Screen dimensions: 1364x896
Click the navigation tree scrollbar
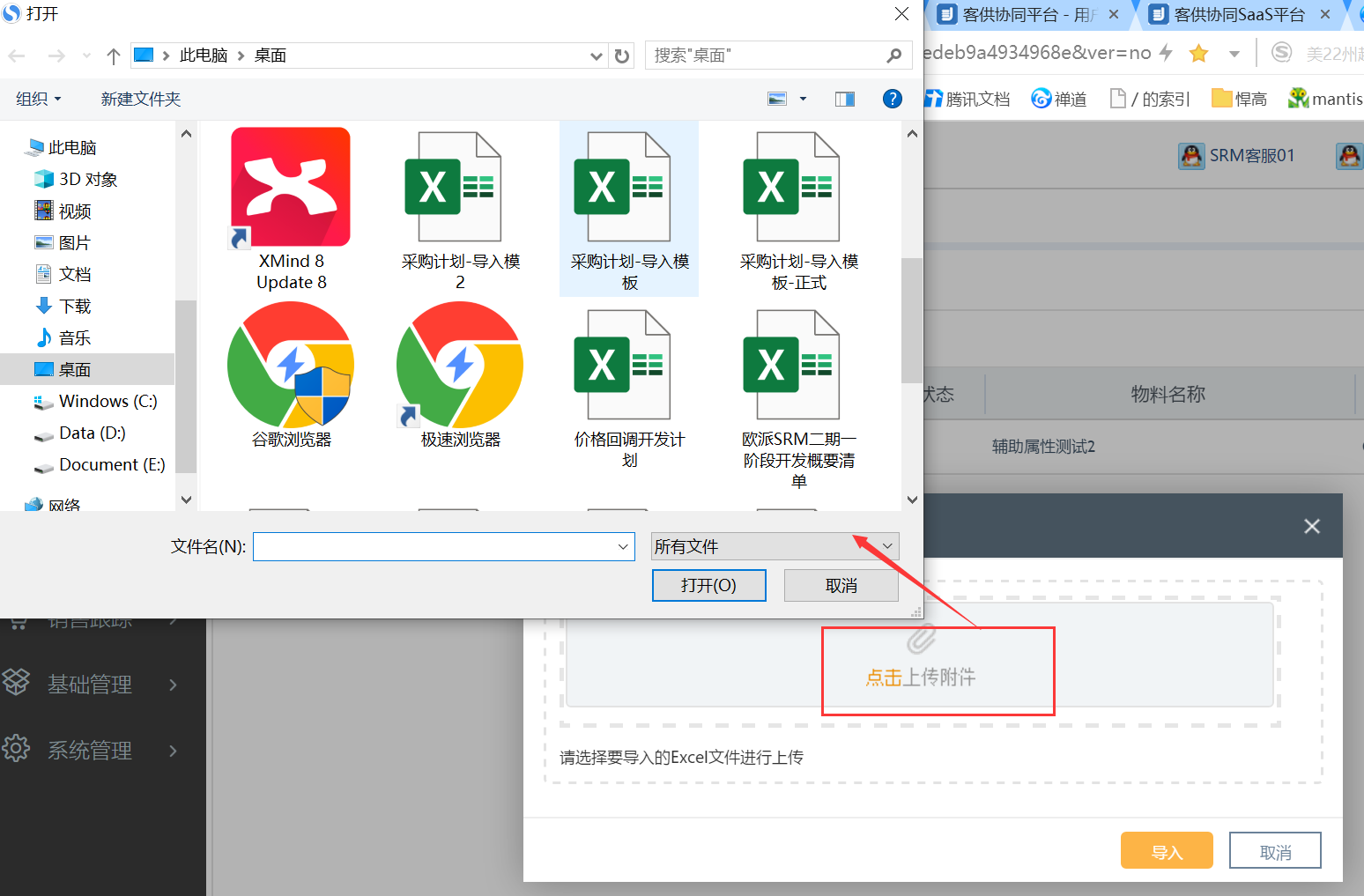186,386
